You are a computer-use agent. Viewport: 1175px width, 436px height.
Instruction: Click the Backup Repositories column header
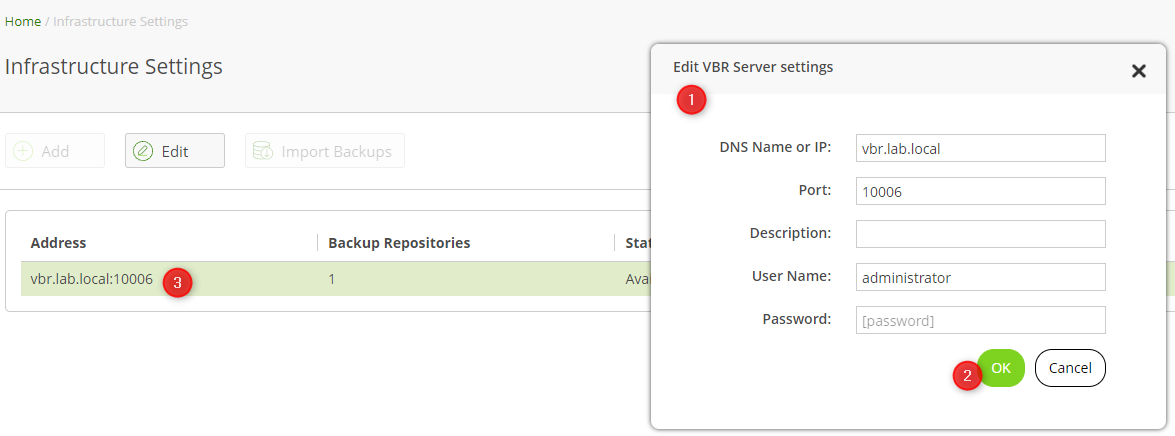399,243
